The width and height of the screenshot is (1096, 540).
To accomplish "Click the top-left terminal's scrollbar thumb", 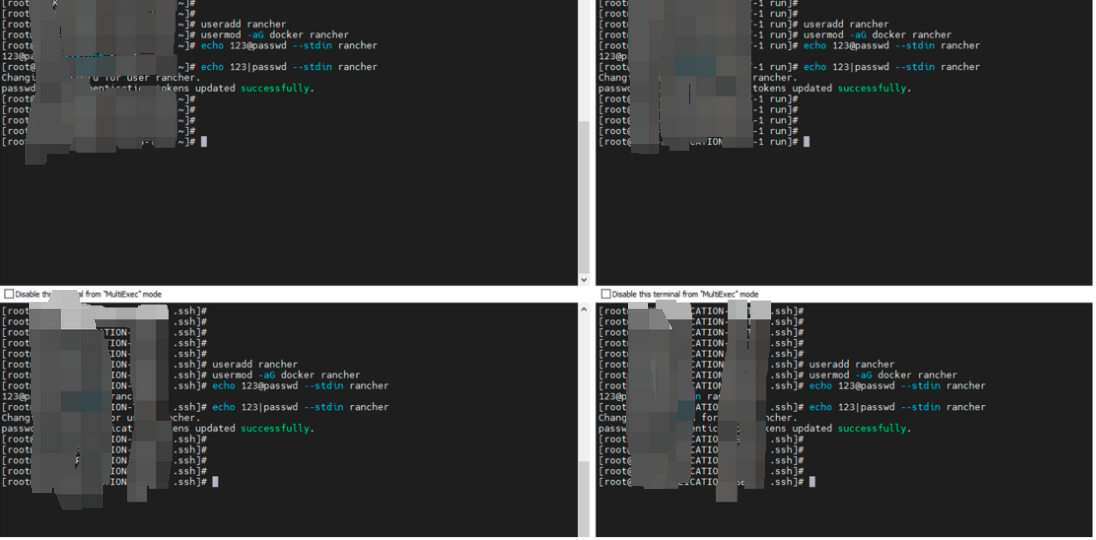I will click(x=584, y=196).
